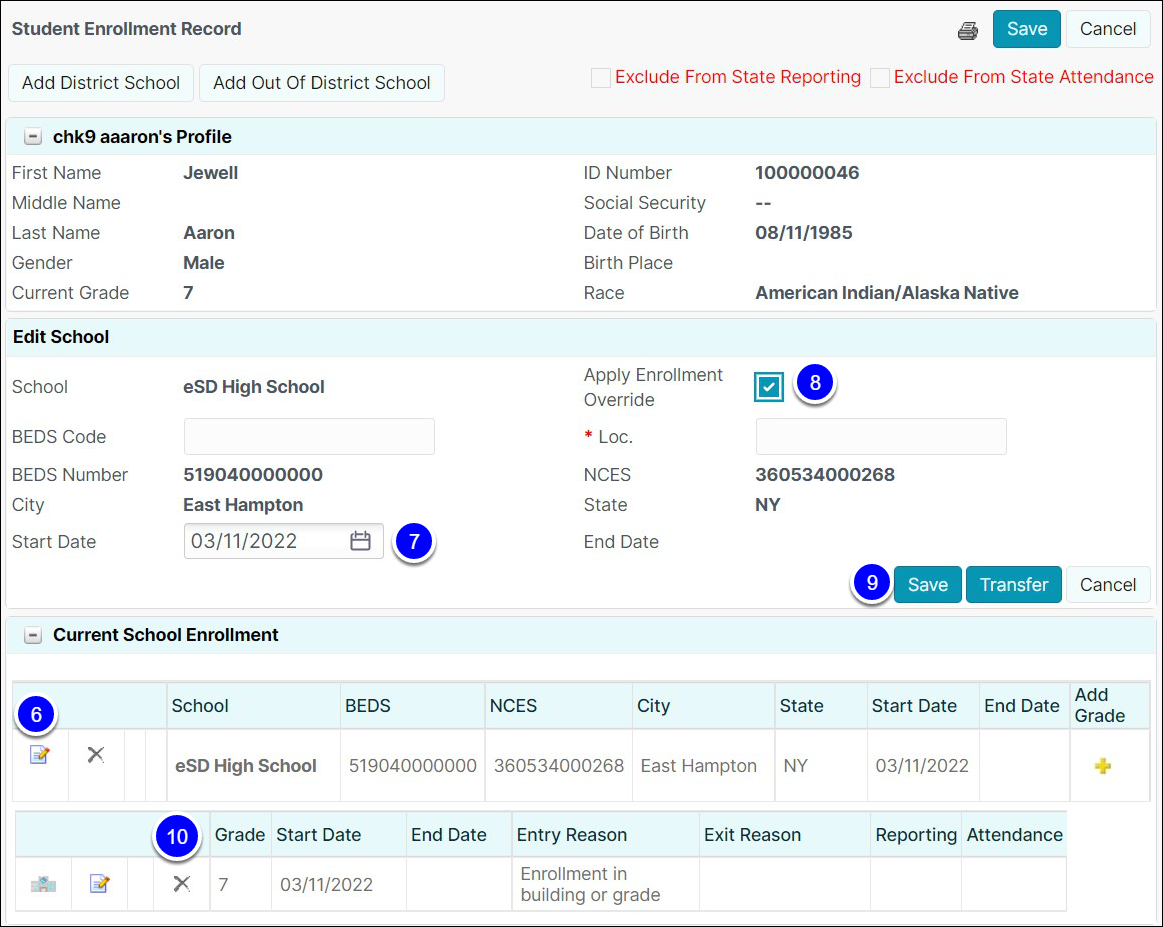This screenshot has height=927, width=1163.
Task: Toggle Exclude From State Attendance checkbox
Action: [880, 78]
